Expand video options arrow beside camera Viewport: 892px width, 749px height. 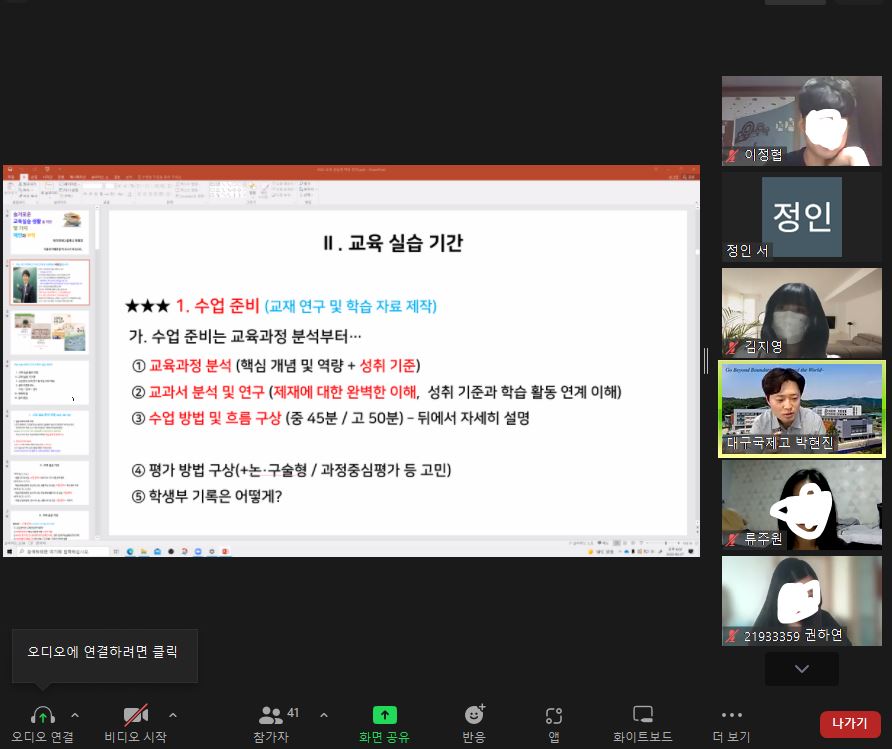click(173, 715)
